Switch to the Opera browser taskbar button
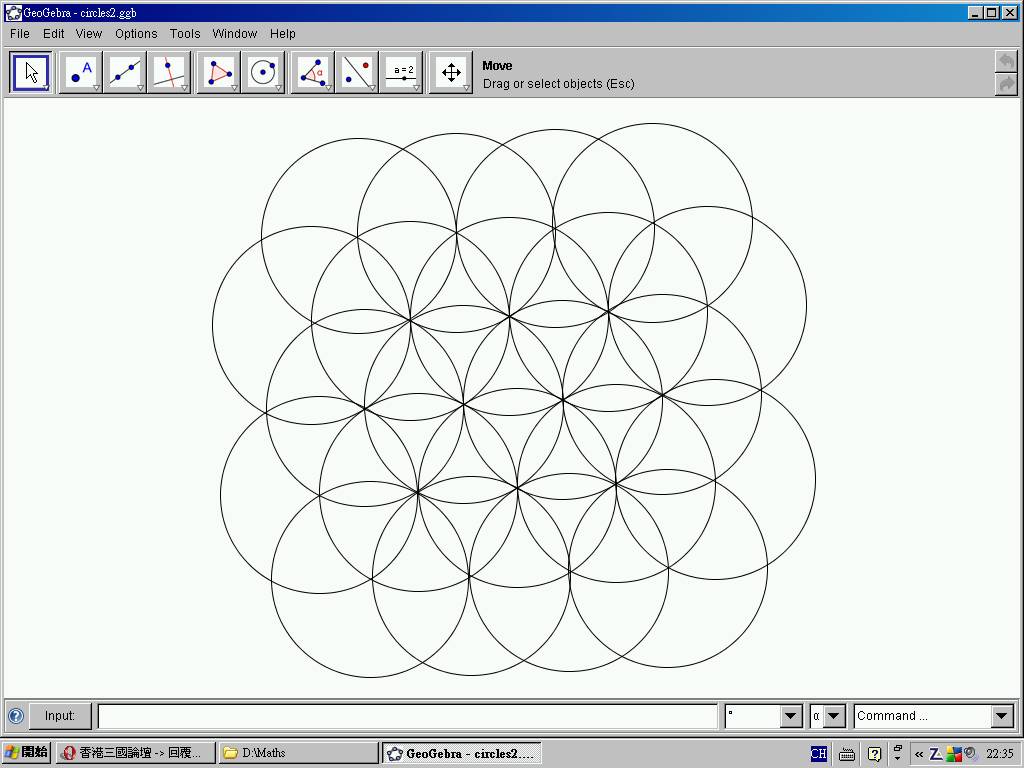 pos(135,753)
